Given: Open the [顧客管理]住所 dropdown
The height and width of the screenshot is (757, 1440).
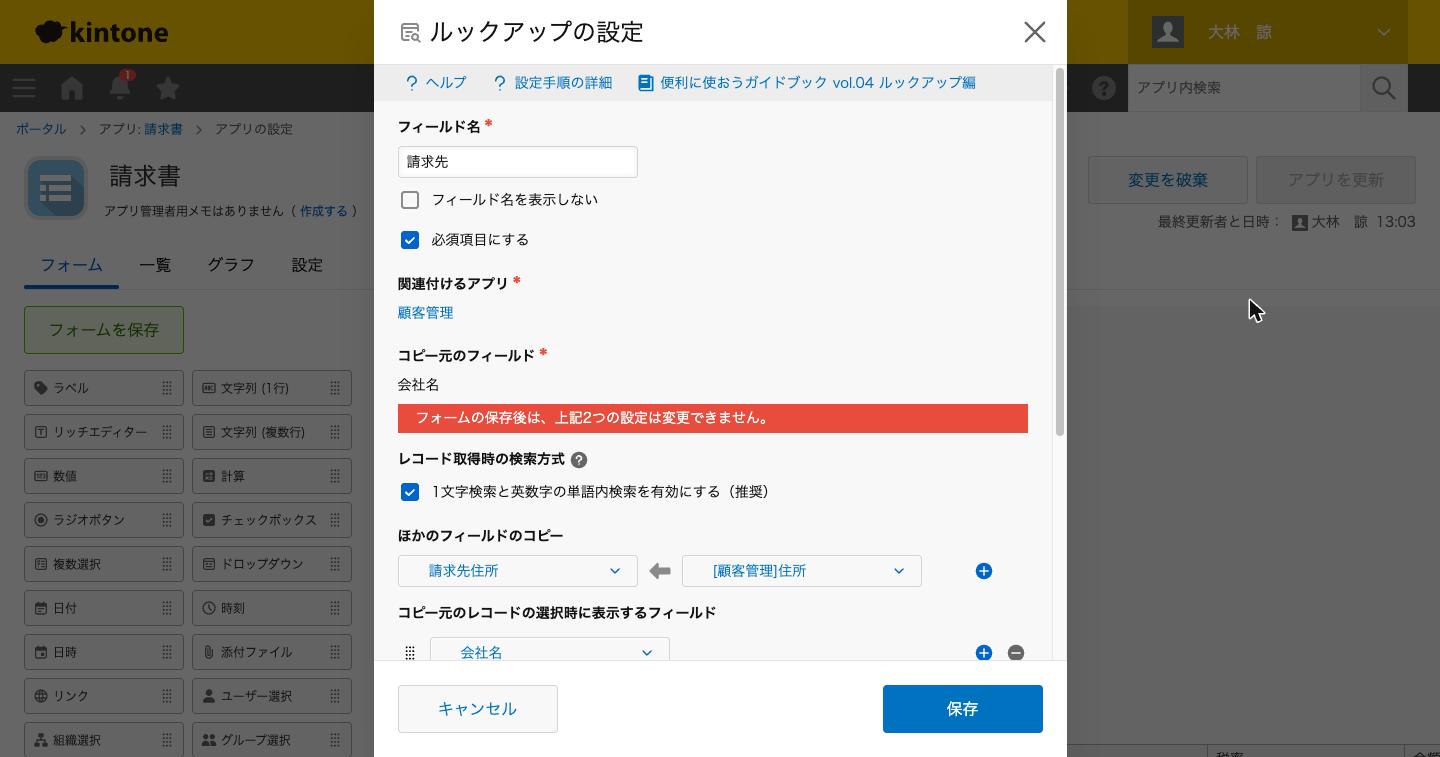Looking at the screenshot, I should [x=802, y=571].
